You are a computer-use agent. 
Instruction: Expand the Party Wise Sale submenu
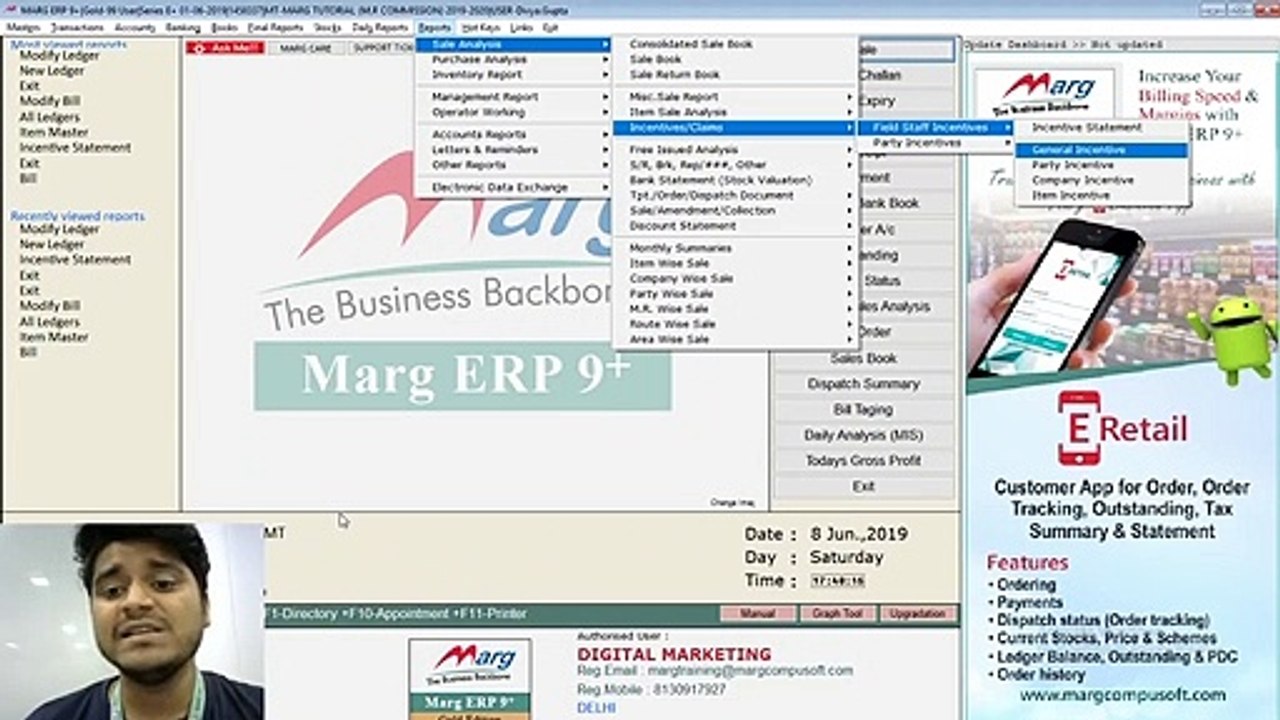[x=735, y=295]
